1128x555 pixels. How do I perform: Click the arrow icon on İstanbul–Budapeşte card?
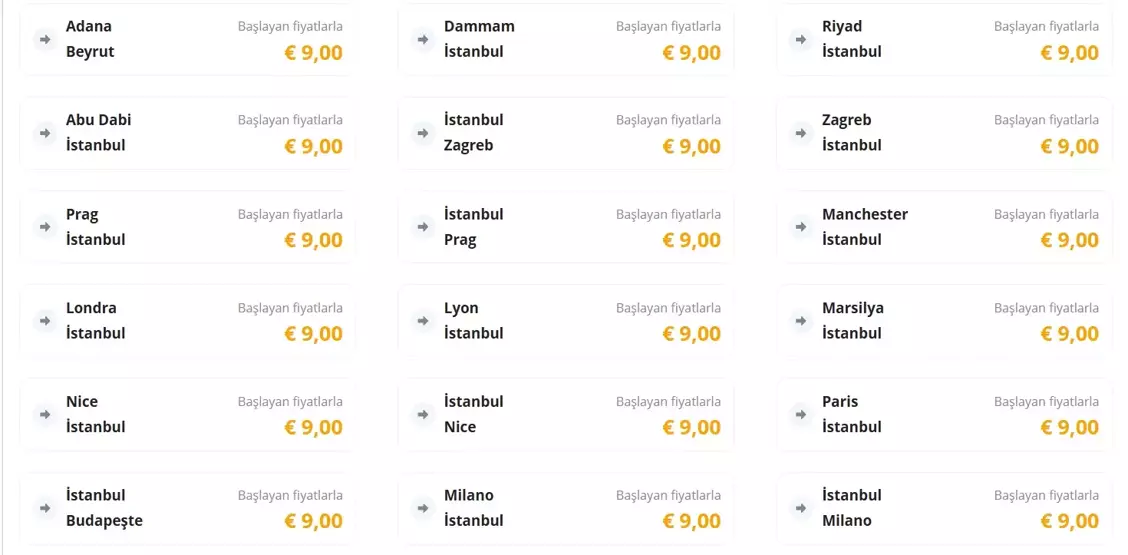(45, 508)
